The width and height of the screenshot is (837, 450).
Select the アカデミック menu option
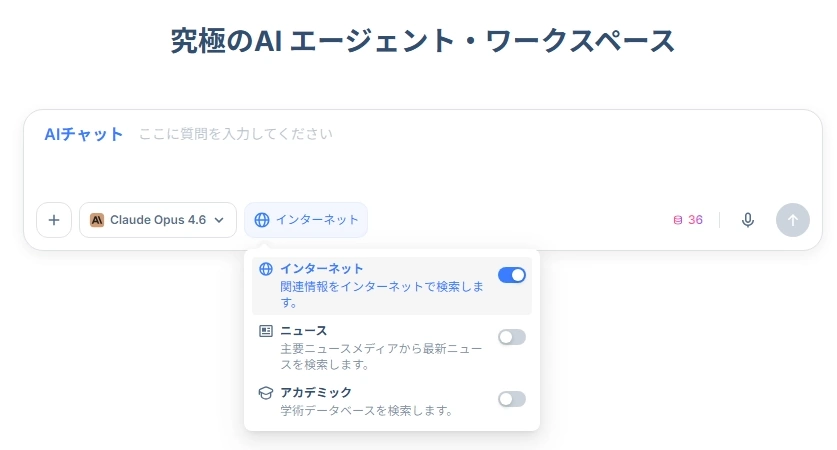pos(316,393)
